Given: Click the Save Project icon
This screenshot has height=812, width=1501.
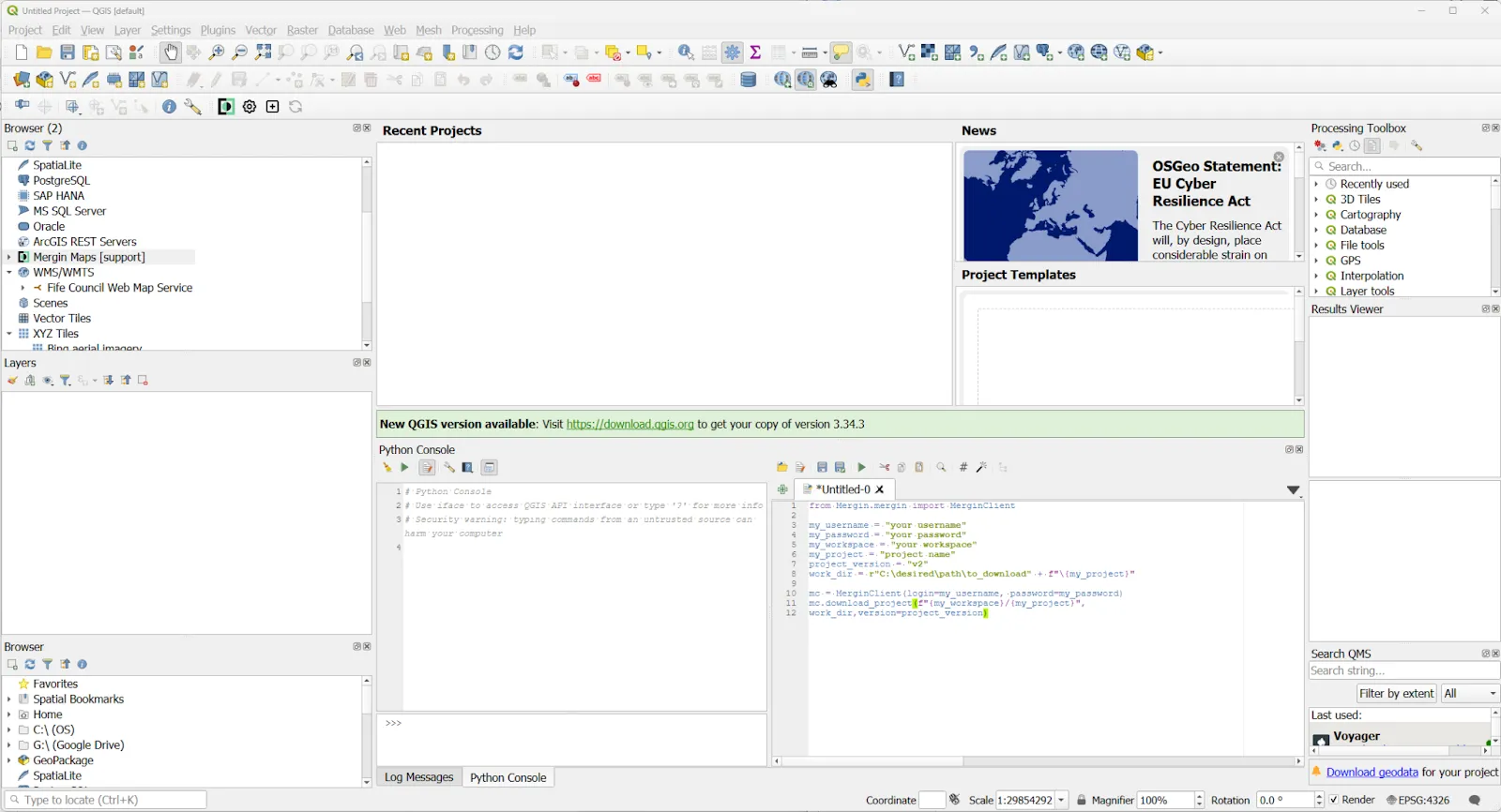Looking at the screenshot, I should 68,53.
